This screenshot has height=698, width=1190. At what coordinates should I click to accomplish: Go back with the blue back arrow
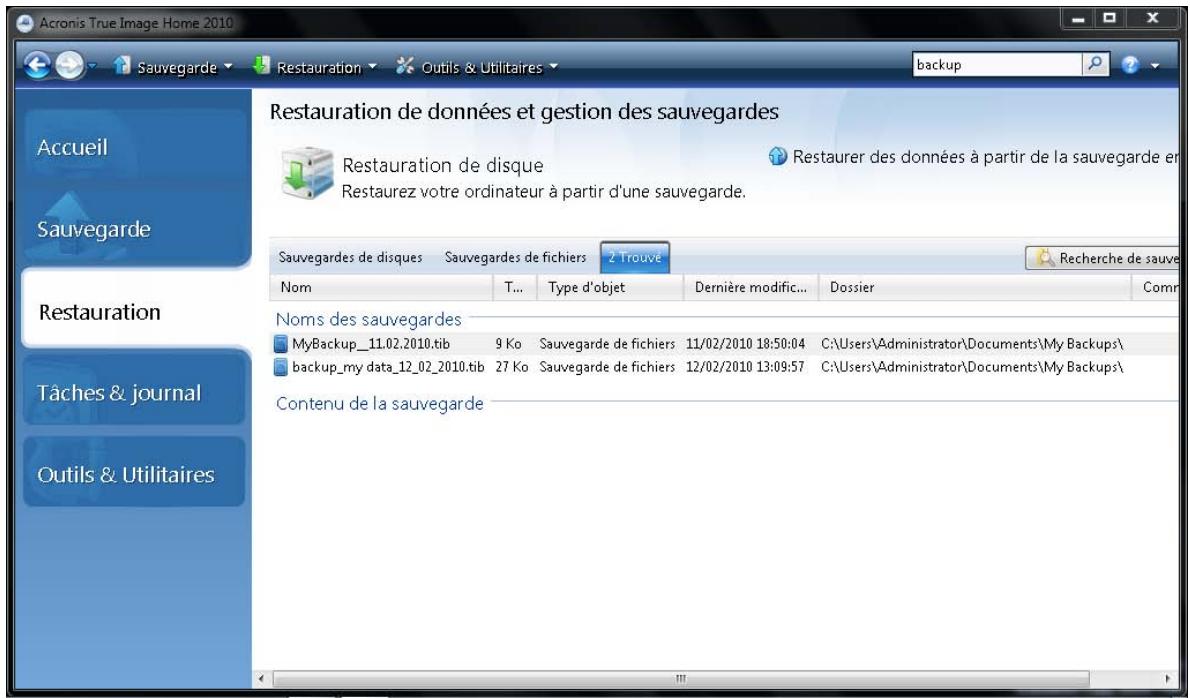37,66
